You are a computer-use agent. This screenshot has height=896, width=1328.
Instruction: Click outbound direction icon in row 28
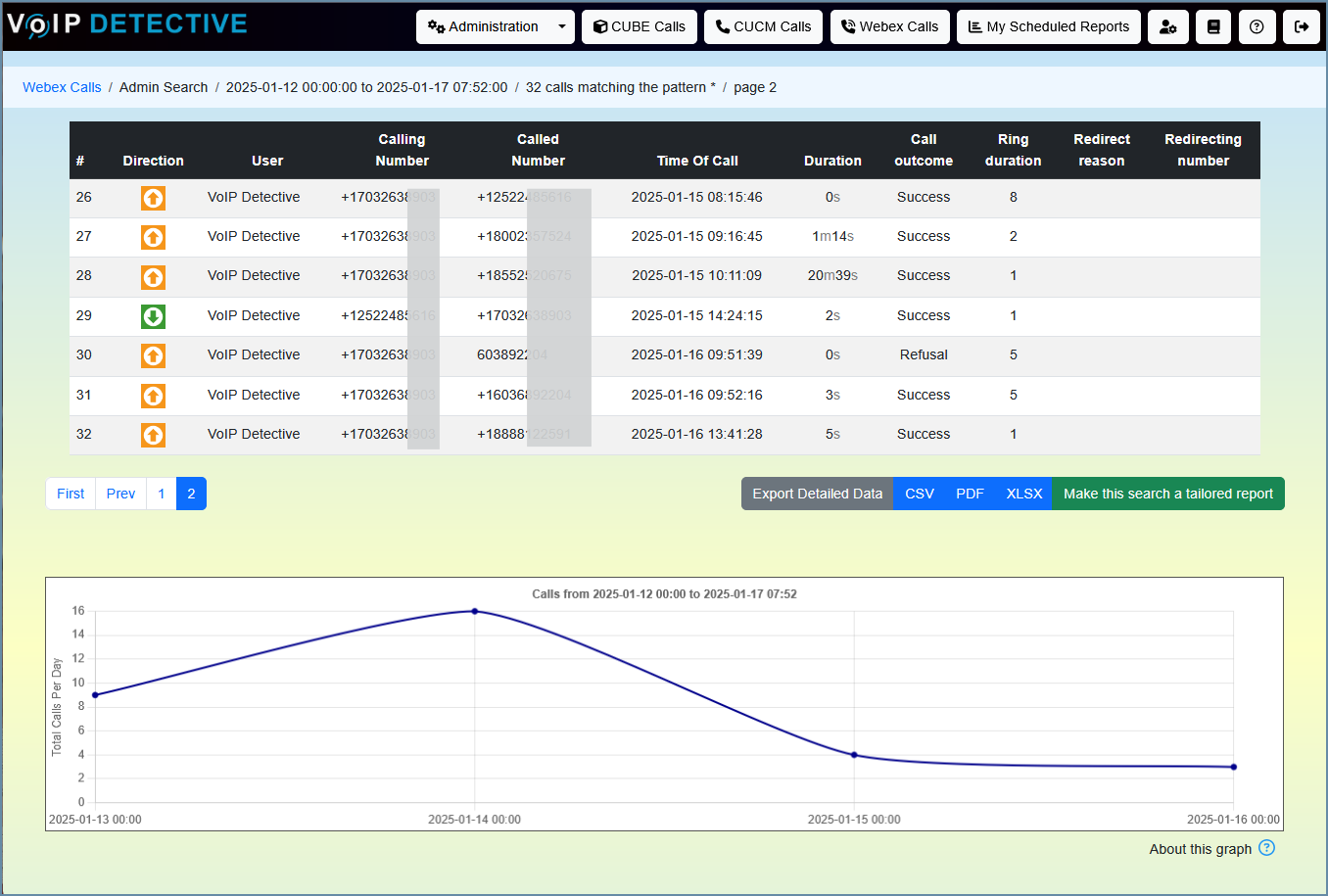(x=153, y=277)
